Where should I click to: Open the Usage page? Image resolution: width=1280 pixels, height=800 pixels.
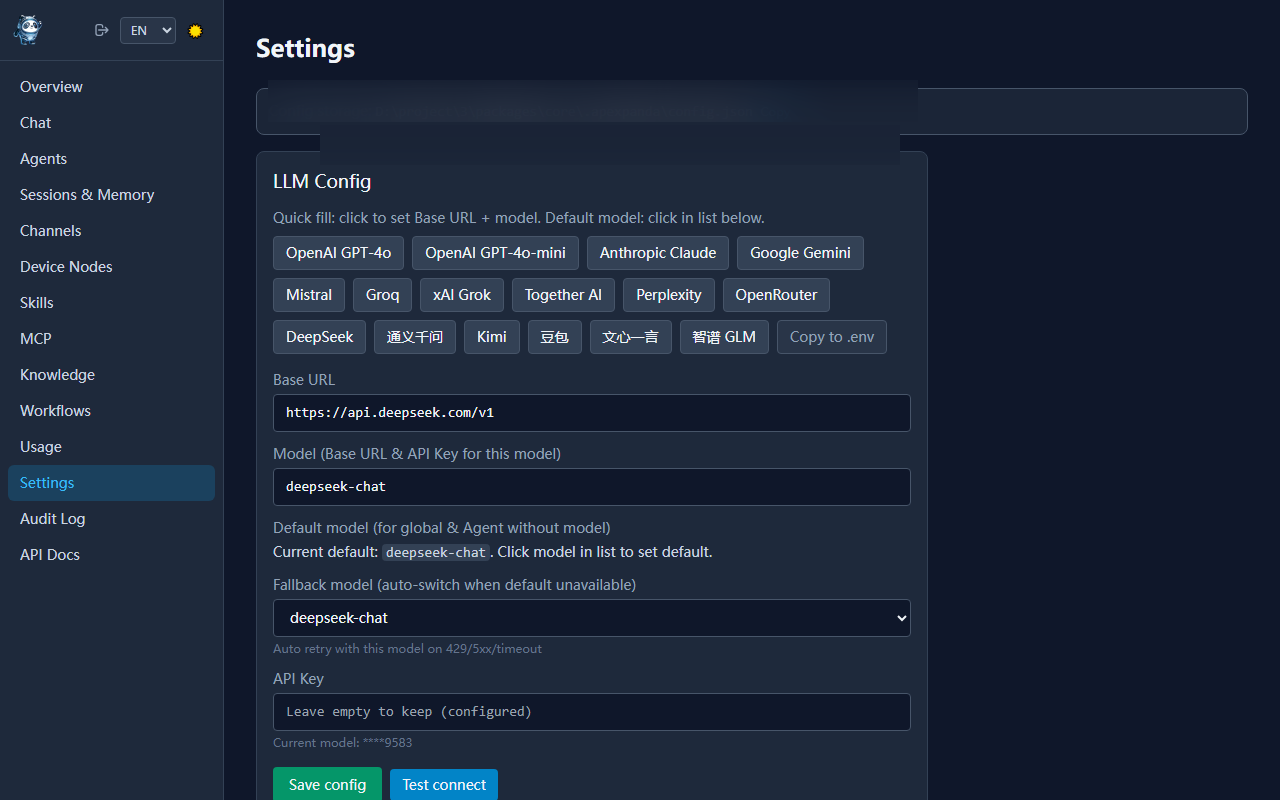111,447
